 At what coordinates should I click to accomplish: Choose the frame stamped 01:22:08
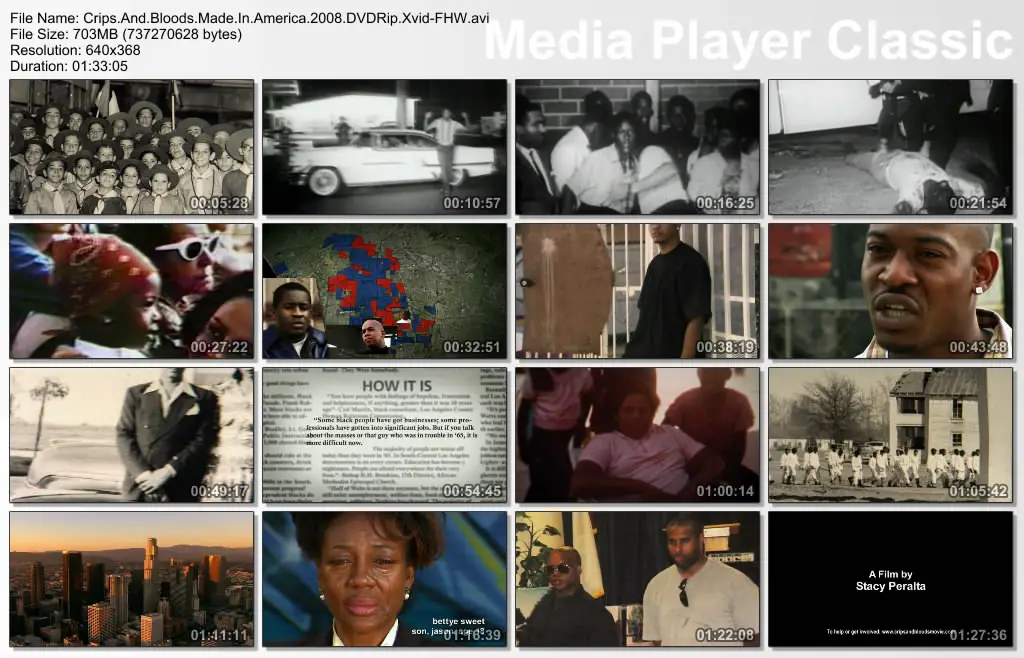click(x=637, y=579)
